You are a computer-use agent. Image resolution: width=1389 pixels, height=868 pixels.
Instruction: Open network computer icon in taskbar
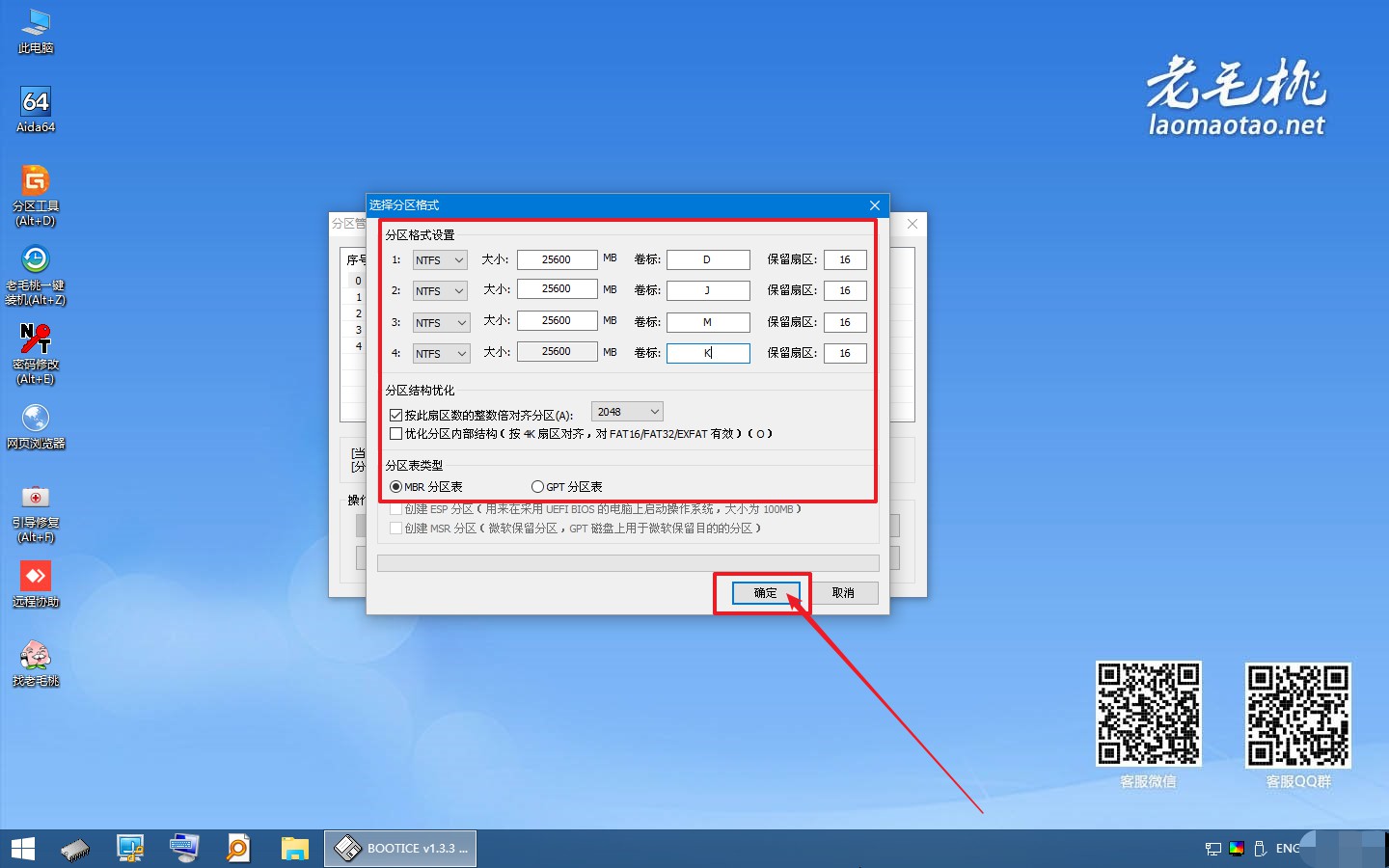(130, 849)
